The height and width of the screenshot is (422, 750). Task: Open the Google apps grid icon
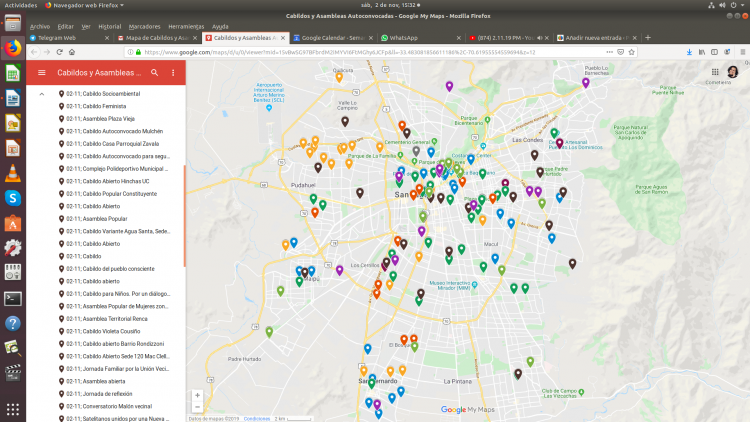[716, 72]
